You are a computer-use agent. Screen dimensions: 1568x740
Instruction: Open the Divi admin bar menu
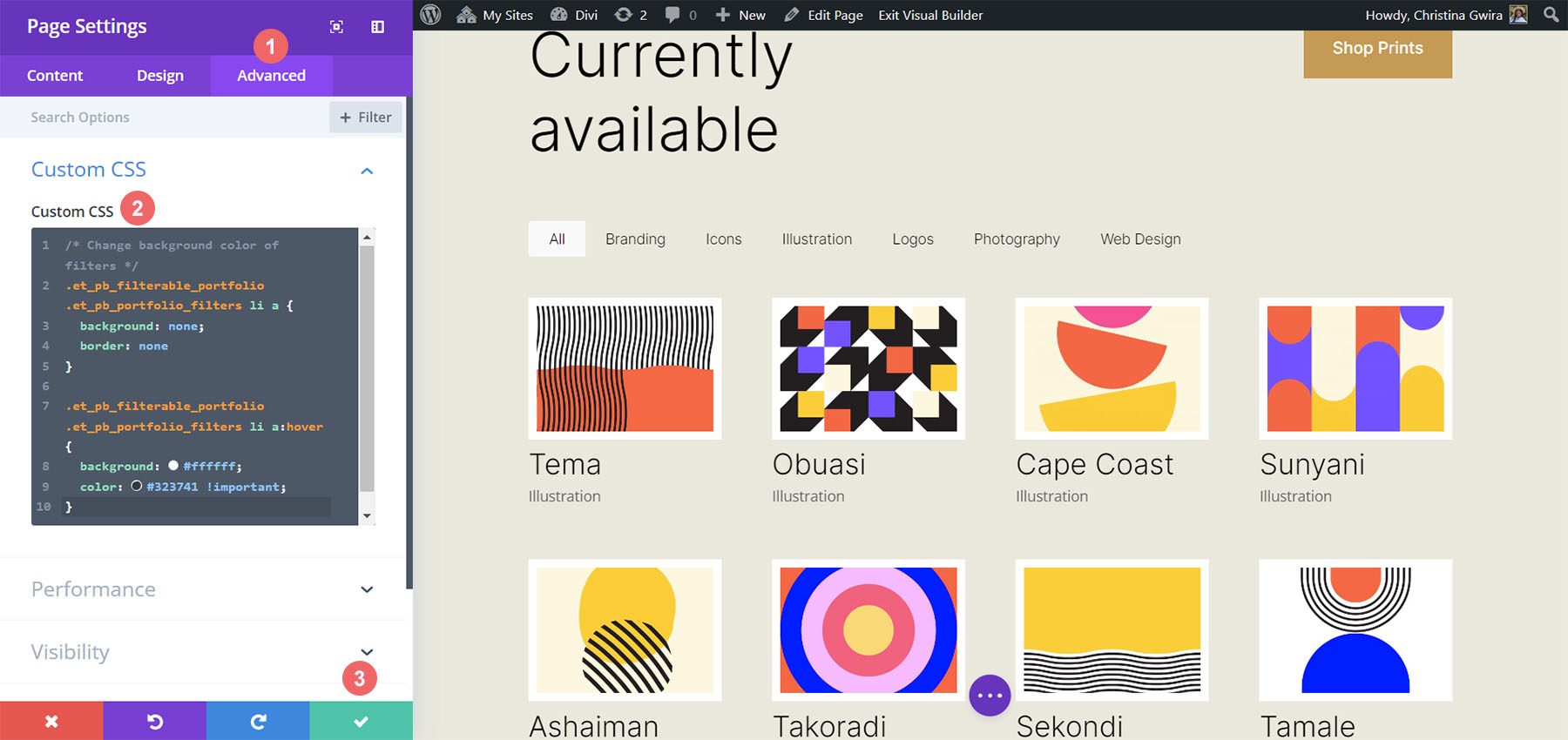pos(574,15)
